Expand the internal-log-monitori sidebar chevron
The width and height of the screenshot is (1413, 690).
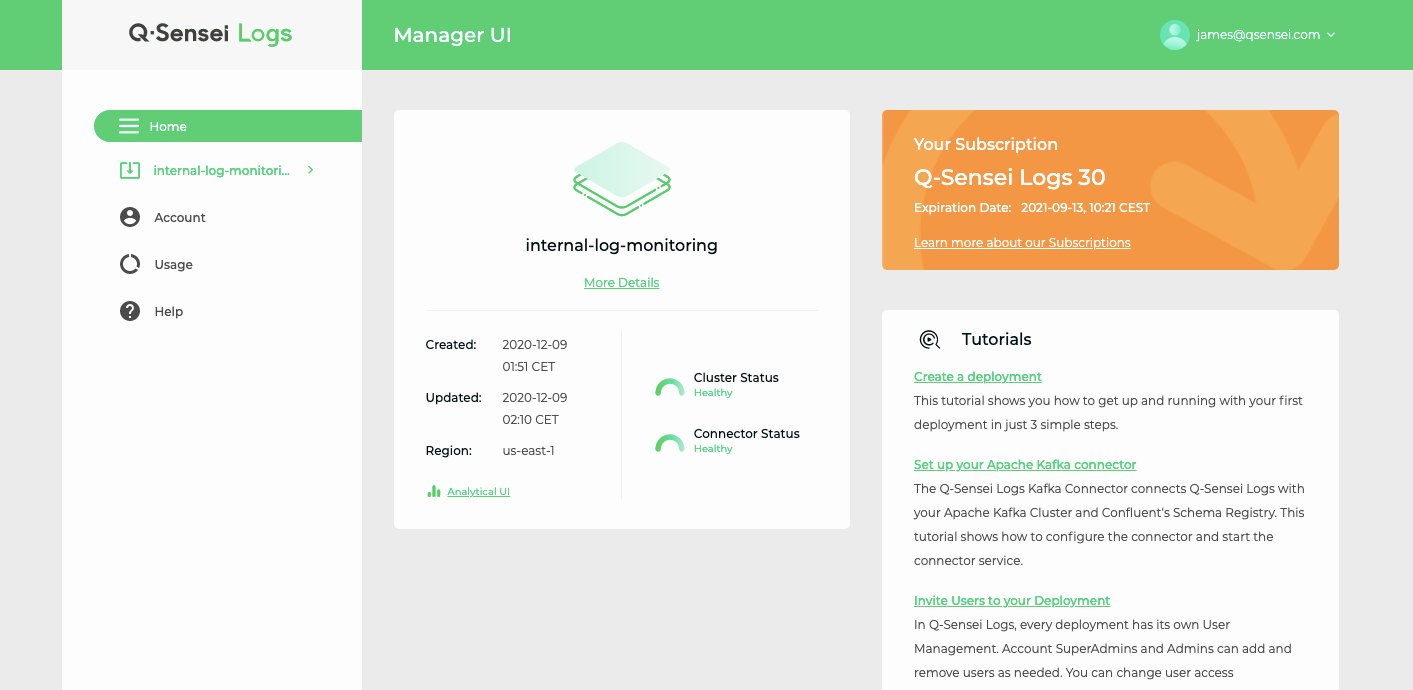point(311,170)
